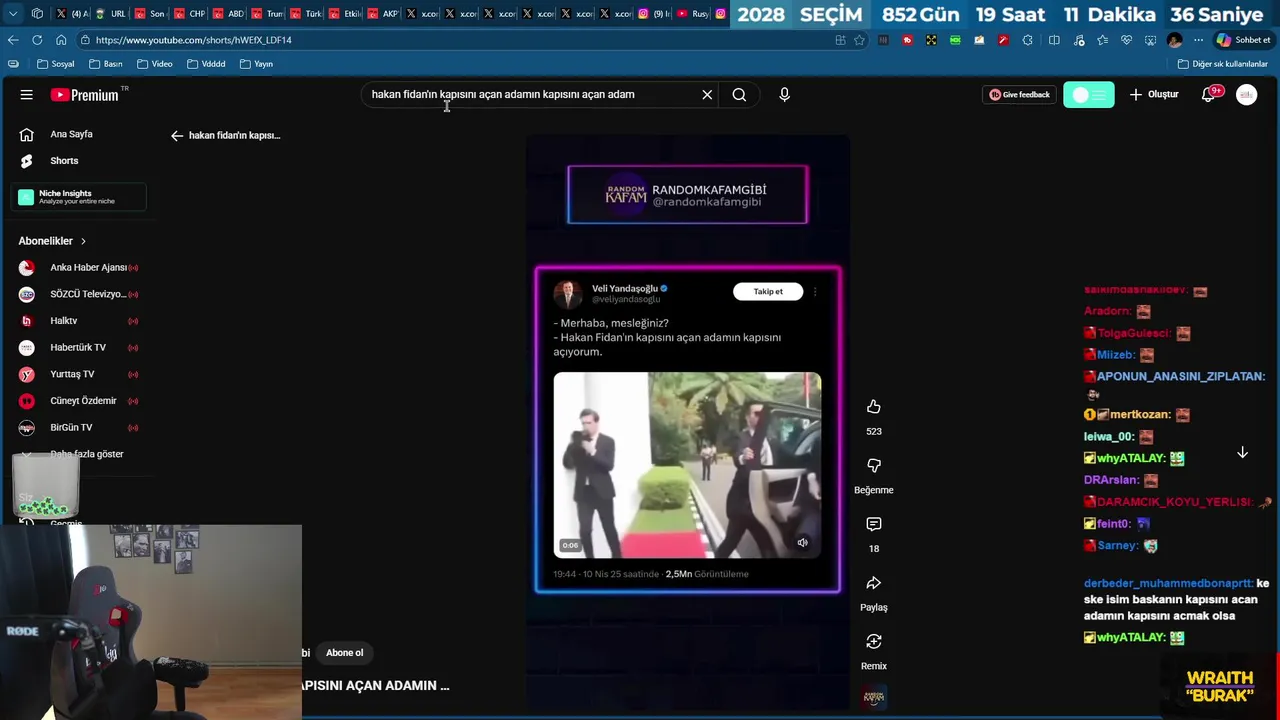The image size is (1280, 720).
Task: Go back with the browser back arrow
Action: (13, 40)
